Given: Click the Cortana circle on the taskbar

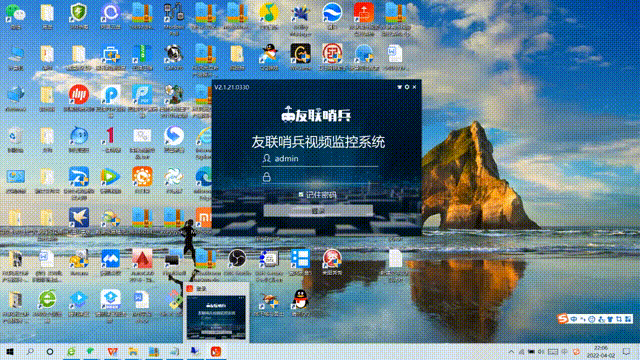Looking at the screenshot, I should click(x=50, y=351).
